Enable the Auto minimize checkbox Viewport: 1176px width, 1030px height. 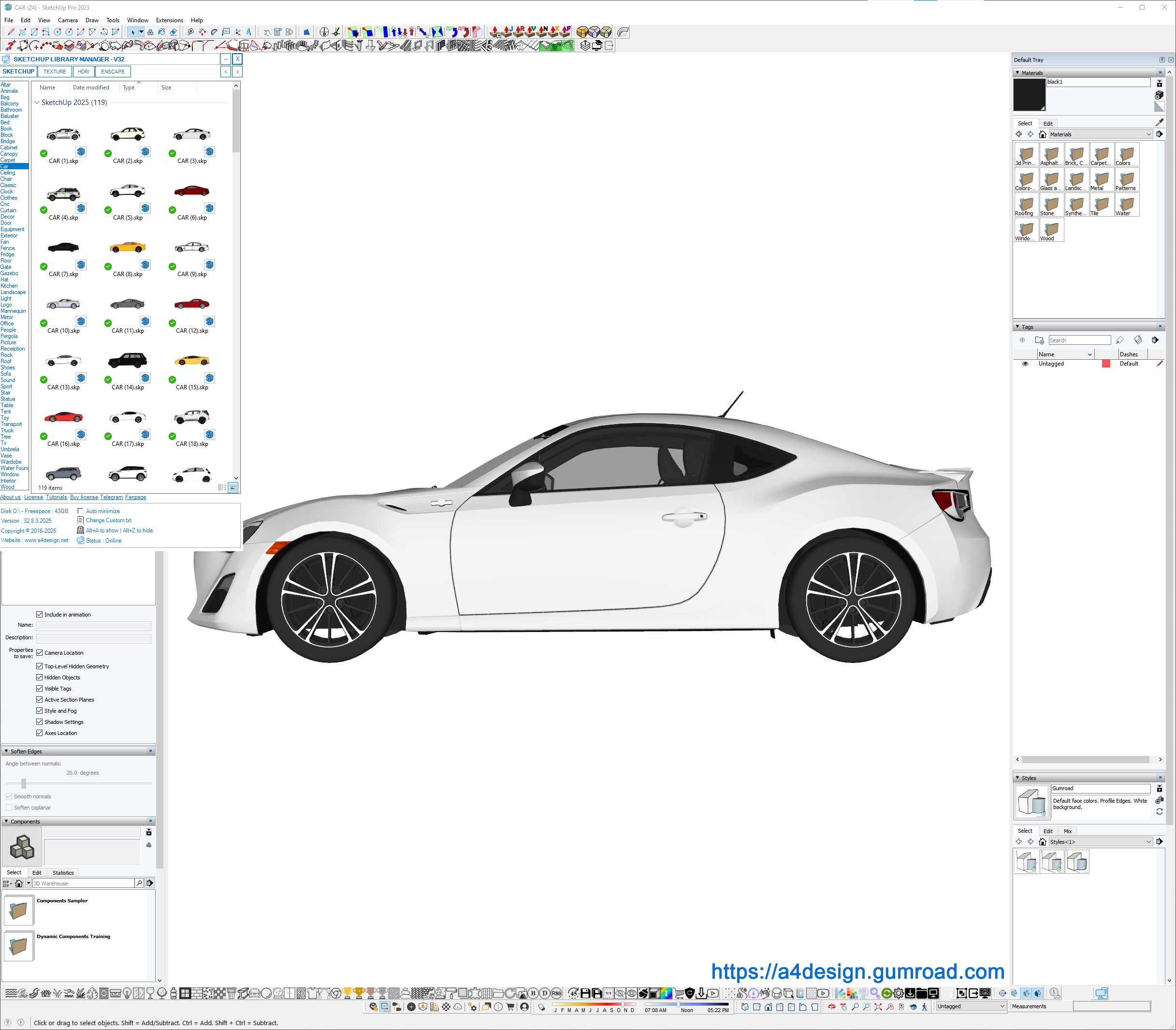80,511
